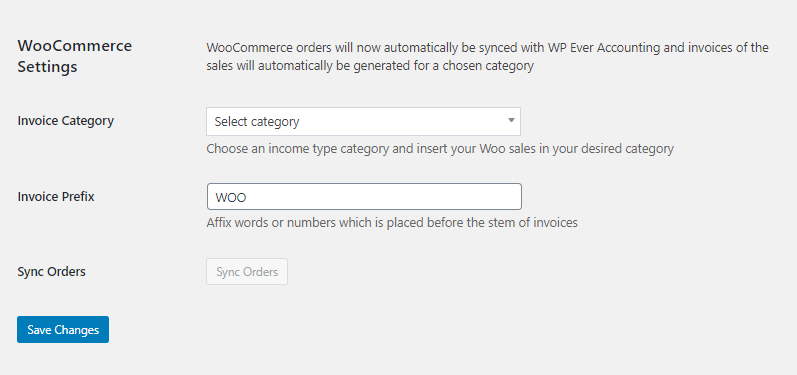Click the Invoice Category field label

tap(66, 121)
